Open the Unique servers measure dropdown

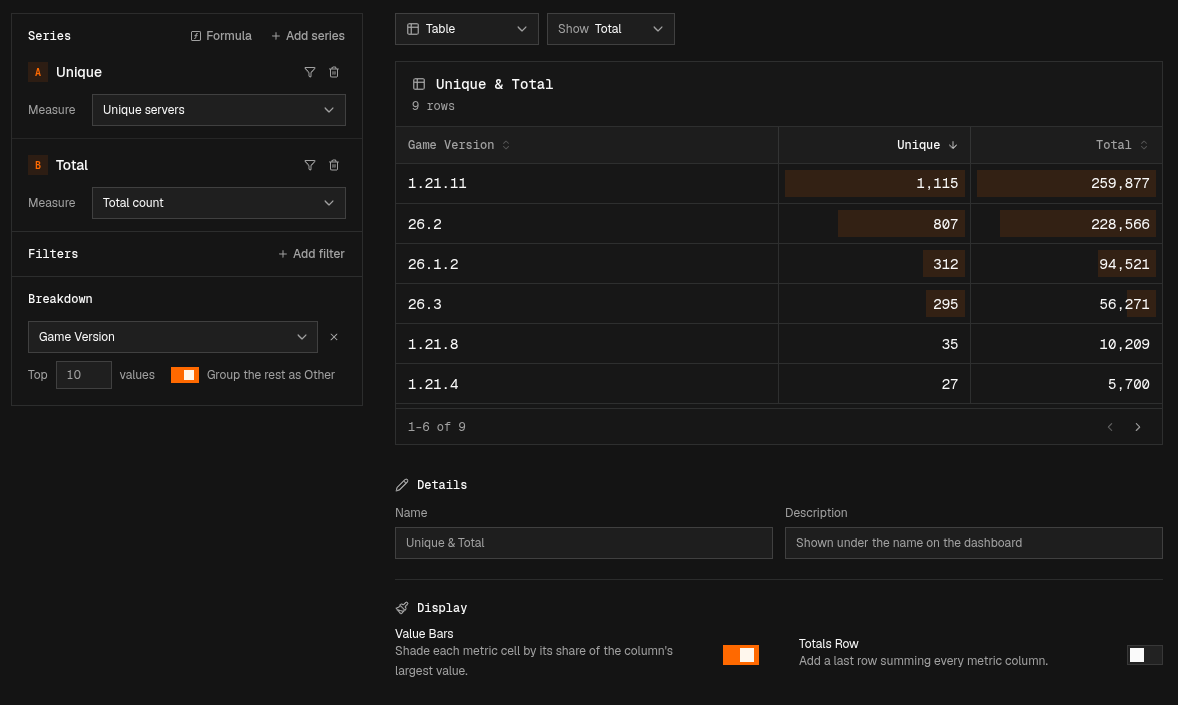pos(219,110)
